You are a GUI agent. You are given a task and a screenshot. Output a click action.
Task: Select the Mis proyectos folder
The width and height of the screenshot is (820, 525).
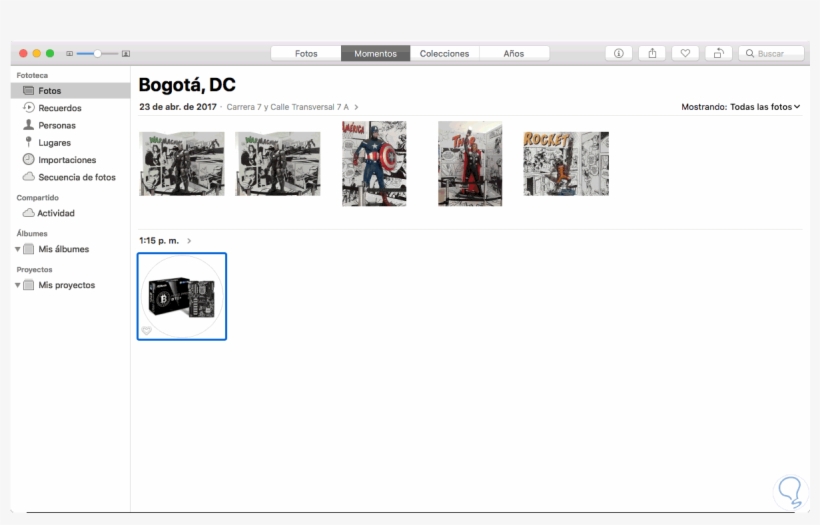66,285
